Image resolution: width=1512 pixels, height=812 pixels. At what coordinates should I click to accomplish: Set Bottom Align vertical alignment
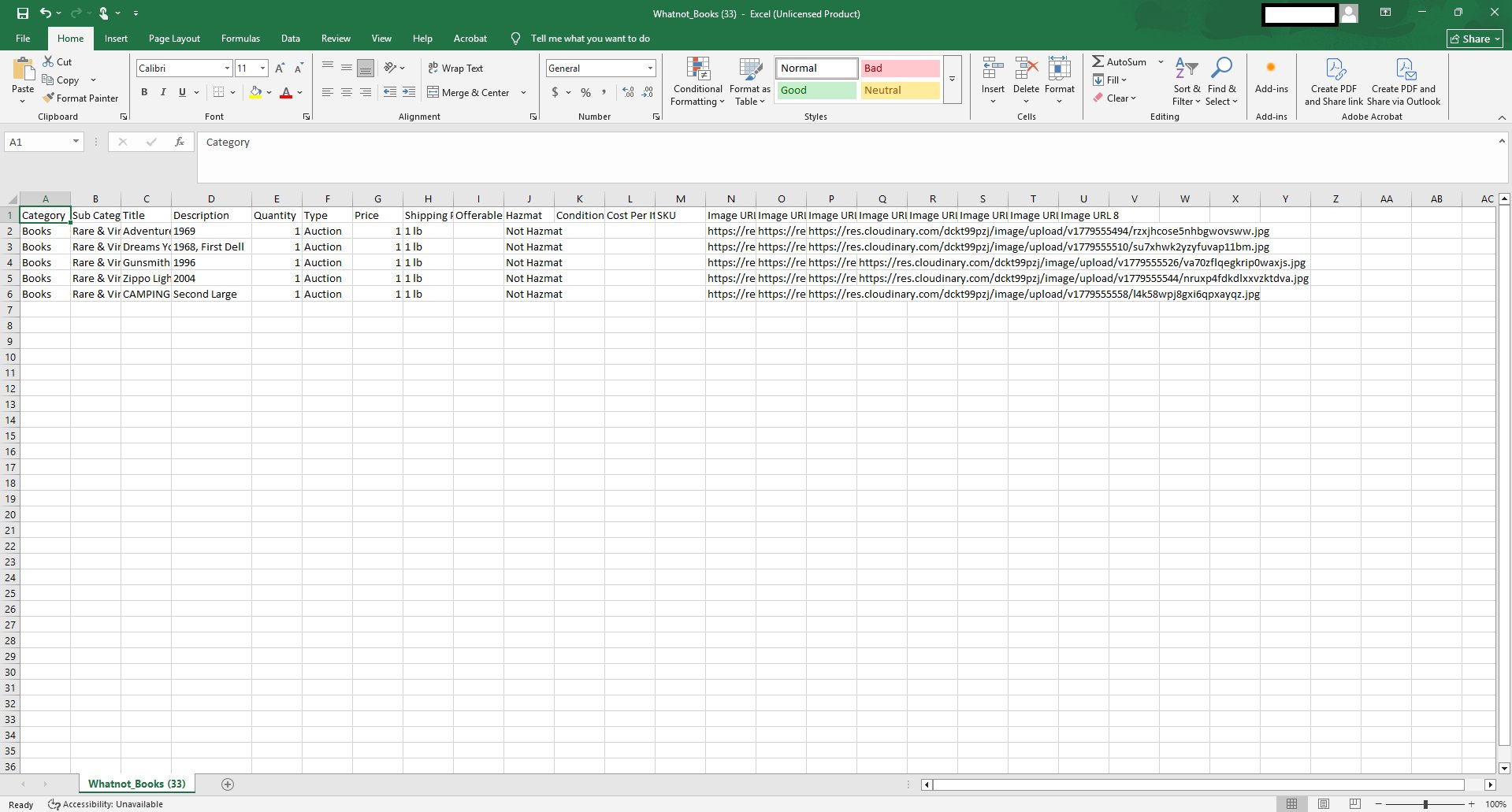[x=366, y=69]
